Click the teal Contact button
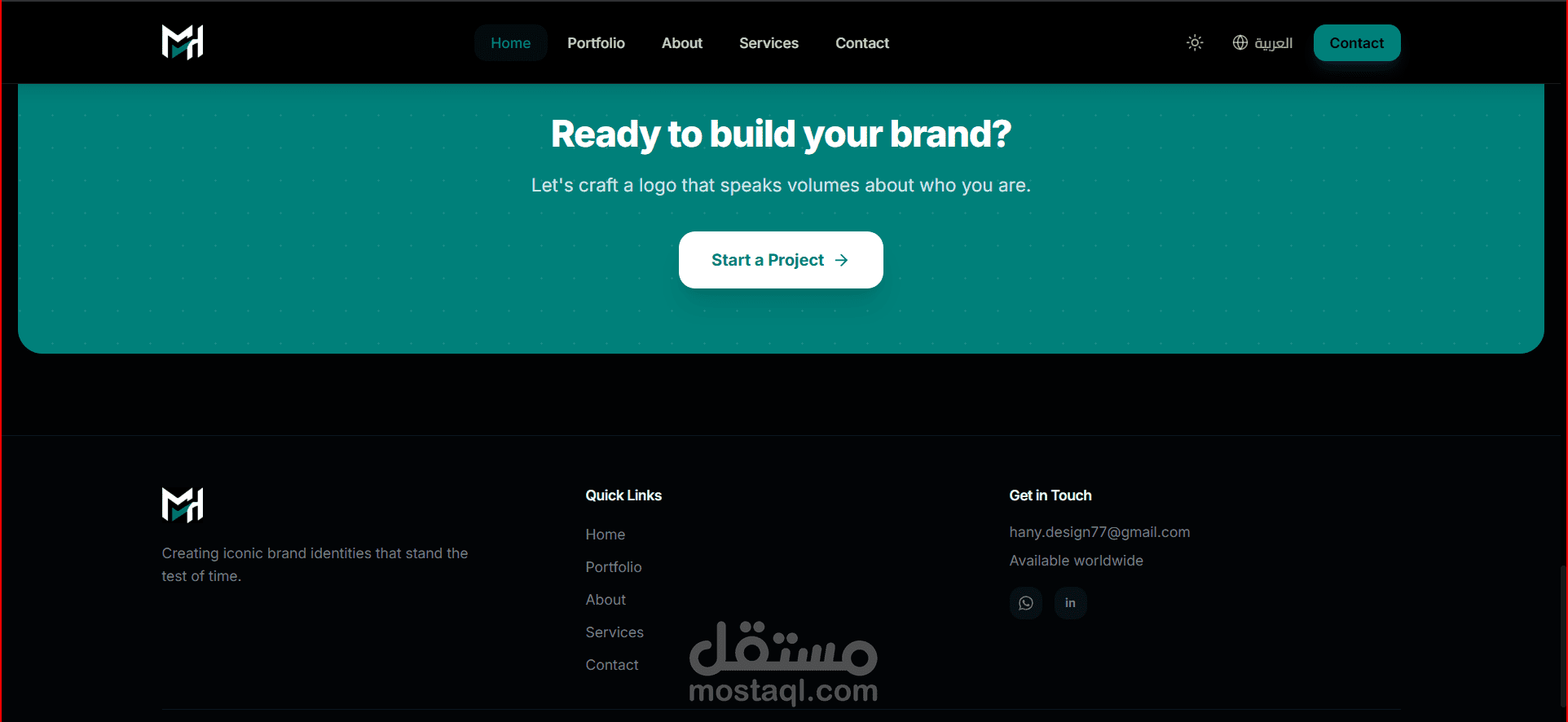 (1357, 43)
